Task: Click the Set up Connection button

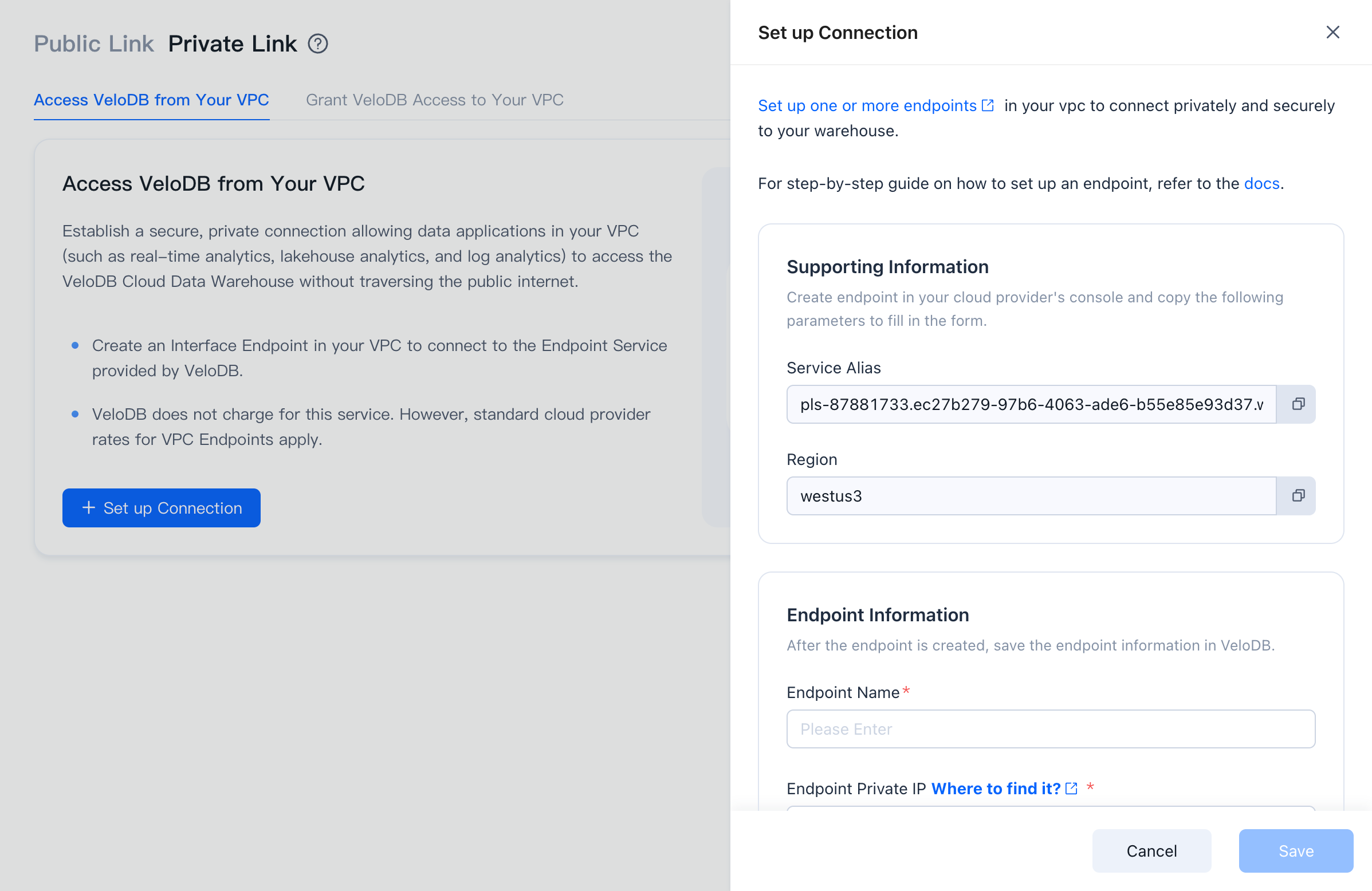Action: tap(161, 508)
